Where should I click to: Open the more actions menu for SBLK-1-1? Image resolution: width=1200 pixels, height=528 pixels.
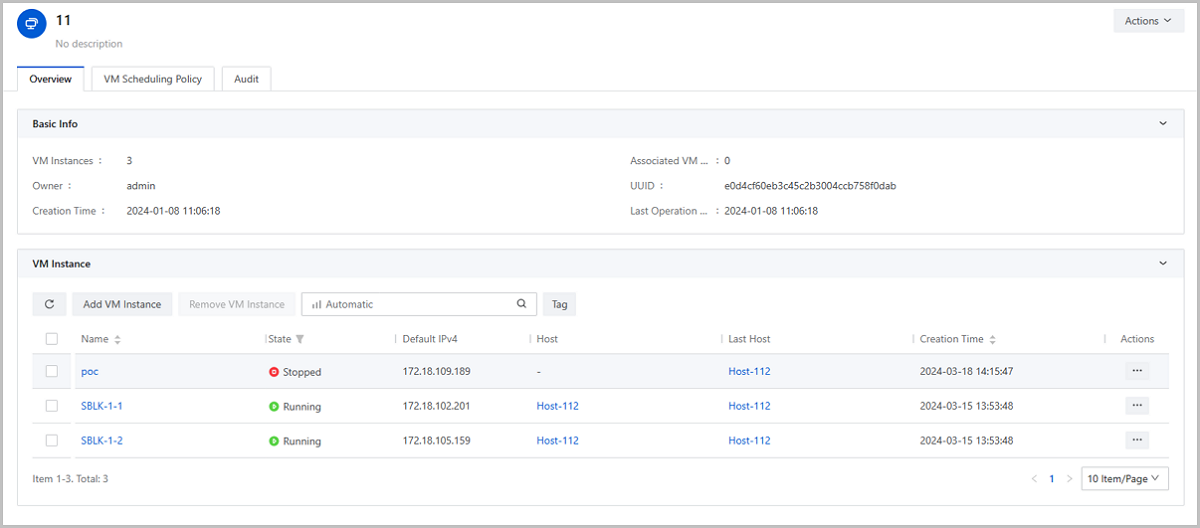point(1136,406)
